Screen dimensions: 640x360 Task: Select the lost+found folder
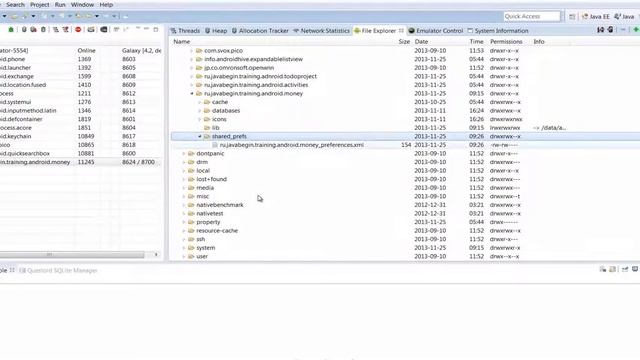(x=211, y=179)
